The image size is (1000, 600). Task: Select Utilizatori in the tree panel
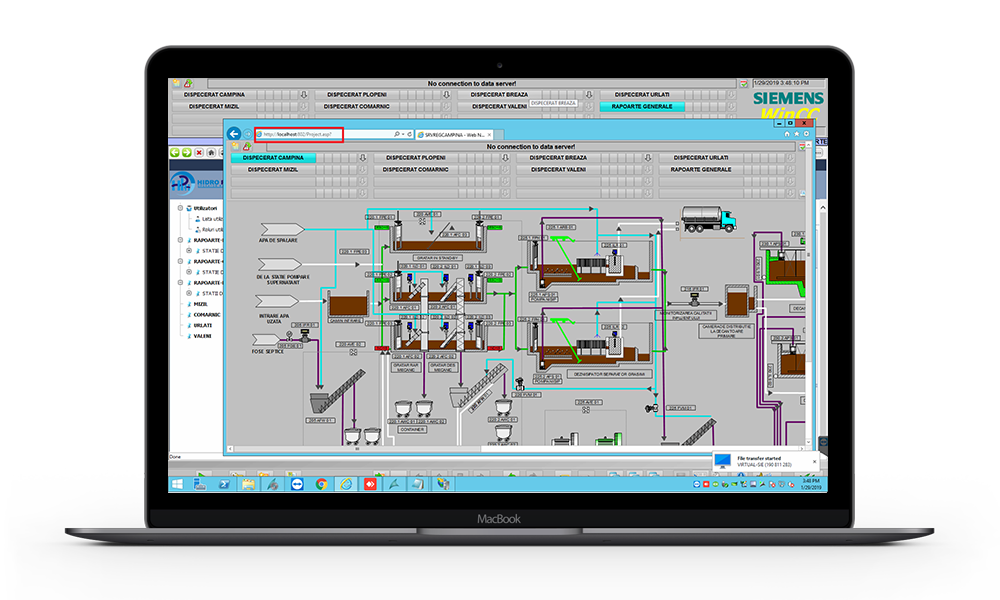205,209
